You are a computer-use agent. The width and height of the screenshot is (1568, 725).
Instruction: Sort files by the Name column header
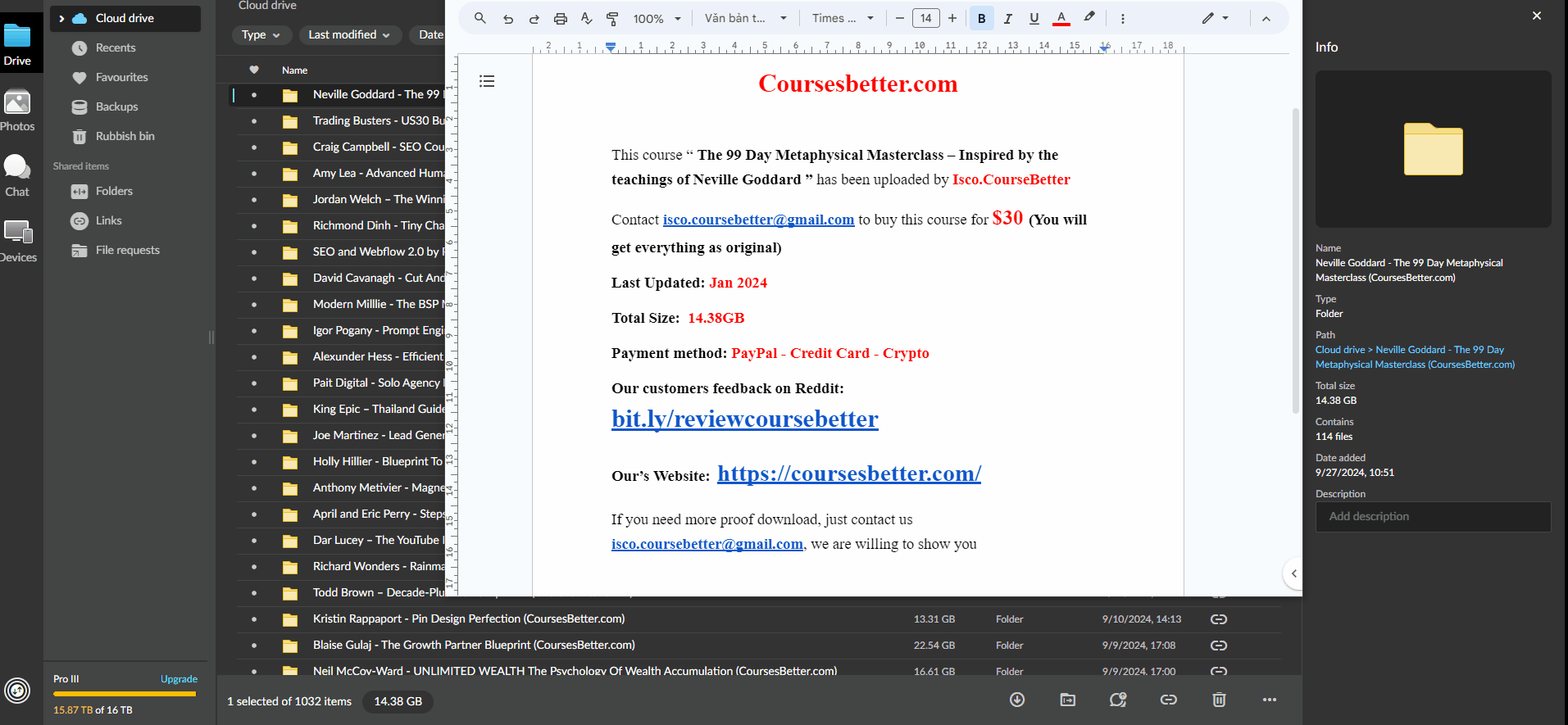pos(295,70)
